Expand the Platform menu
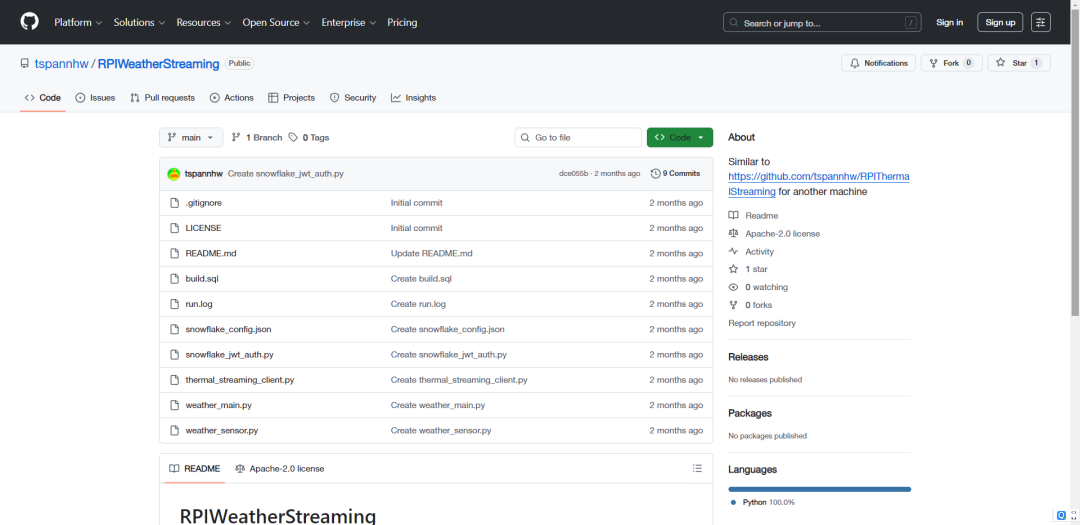The width and height of the screenshot is (1080, 525). click(78, 22)
